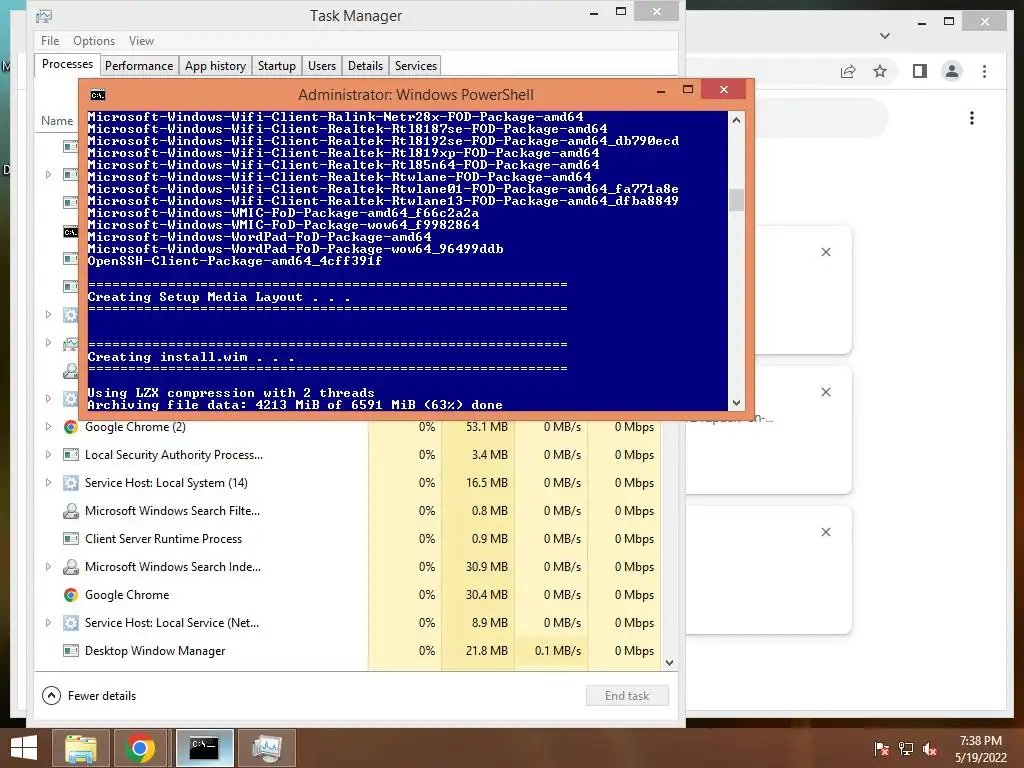Select the Google Chrome (2) process icon
Screen dimensions: 1024x768
pos(71,427)
